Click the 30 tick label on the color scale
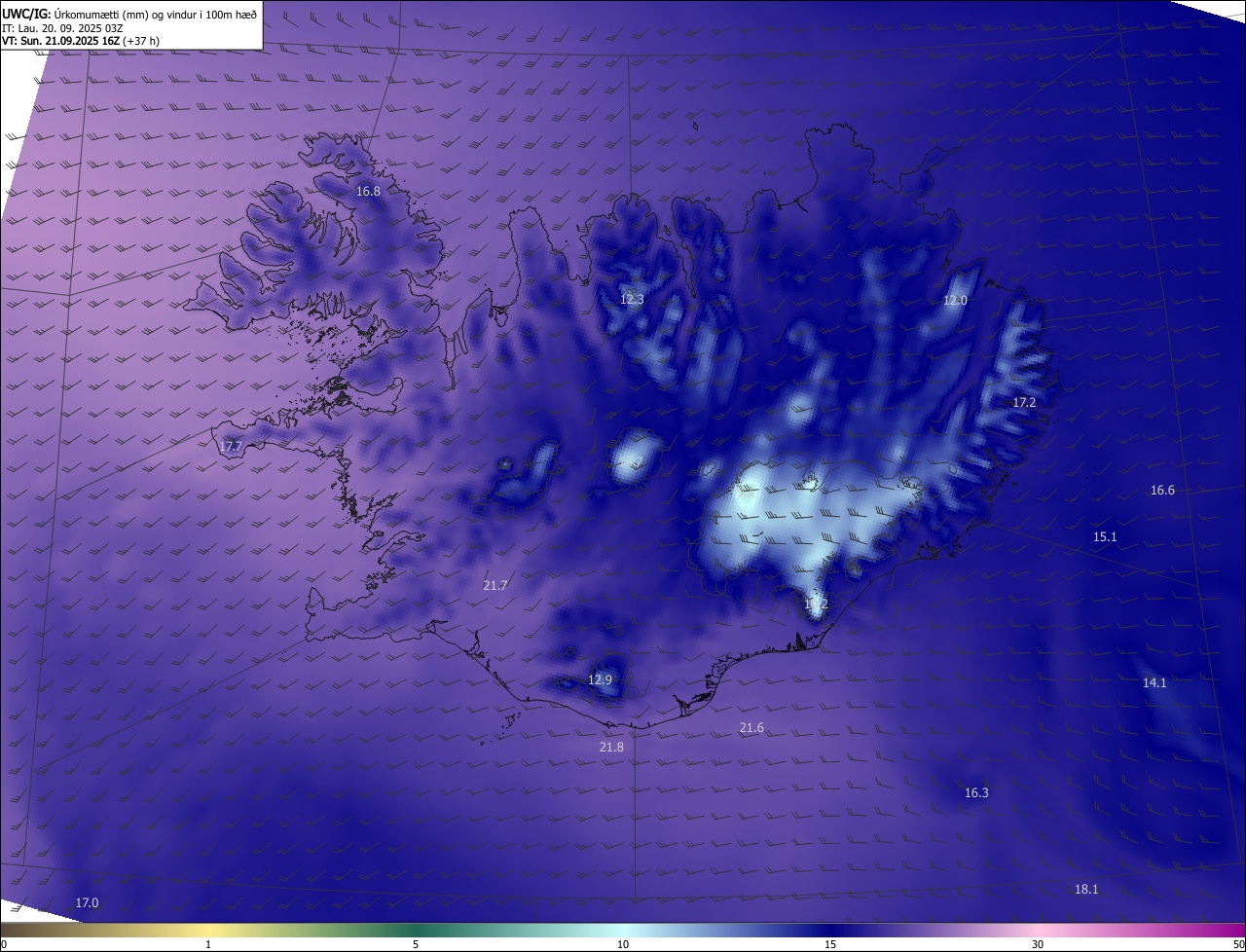 tap(1038, 944)
